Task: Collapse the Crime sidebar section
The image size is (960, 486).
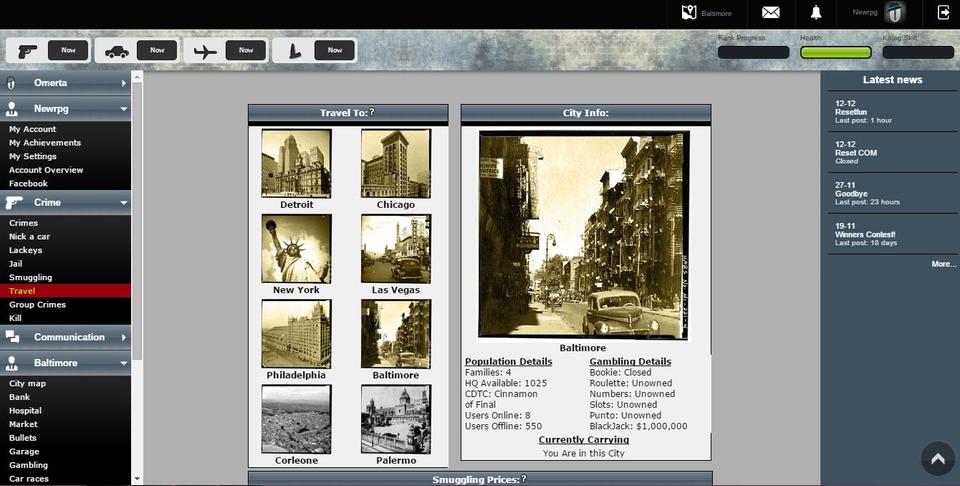Action: (x=66, y=203)
